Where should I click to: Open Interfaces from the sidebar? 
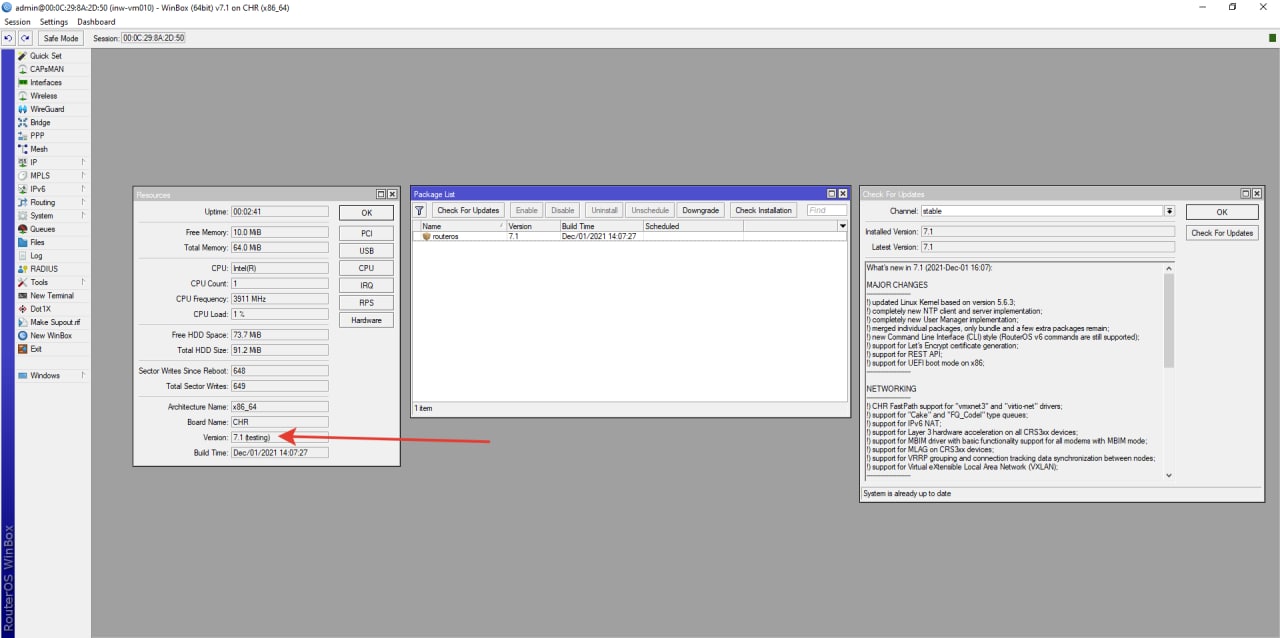pyautogui.click(x=46, y=83)
